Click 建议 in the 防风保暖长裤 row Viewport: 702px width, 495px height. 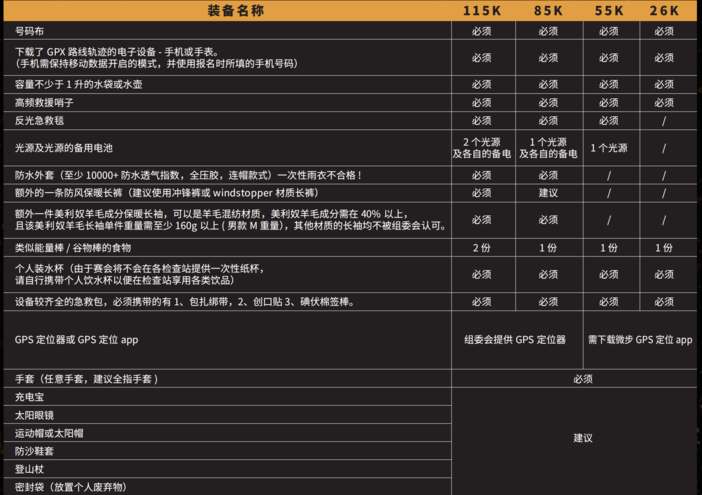click(549, 192)
